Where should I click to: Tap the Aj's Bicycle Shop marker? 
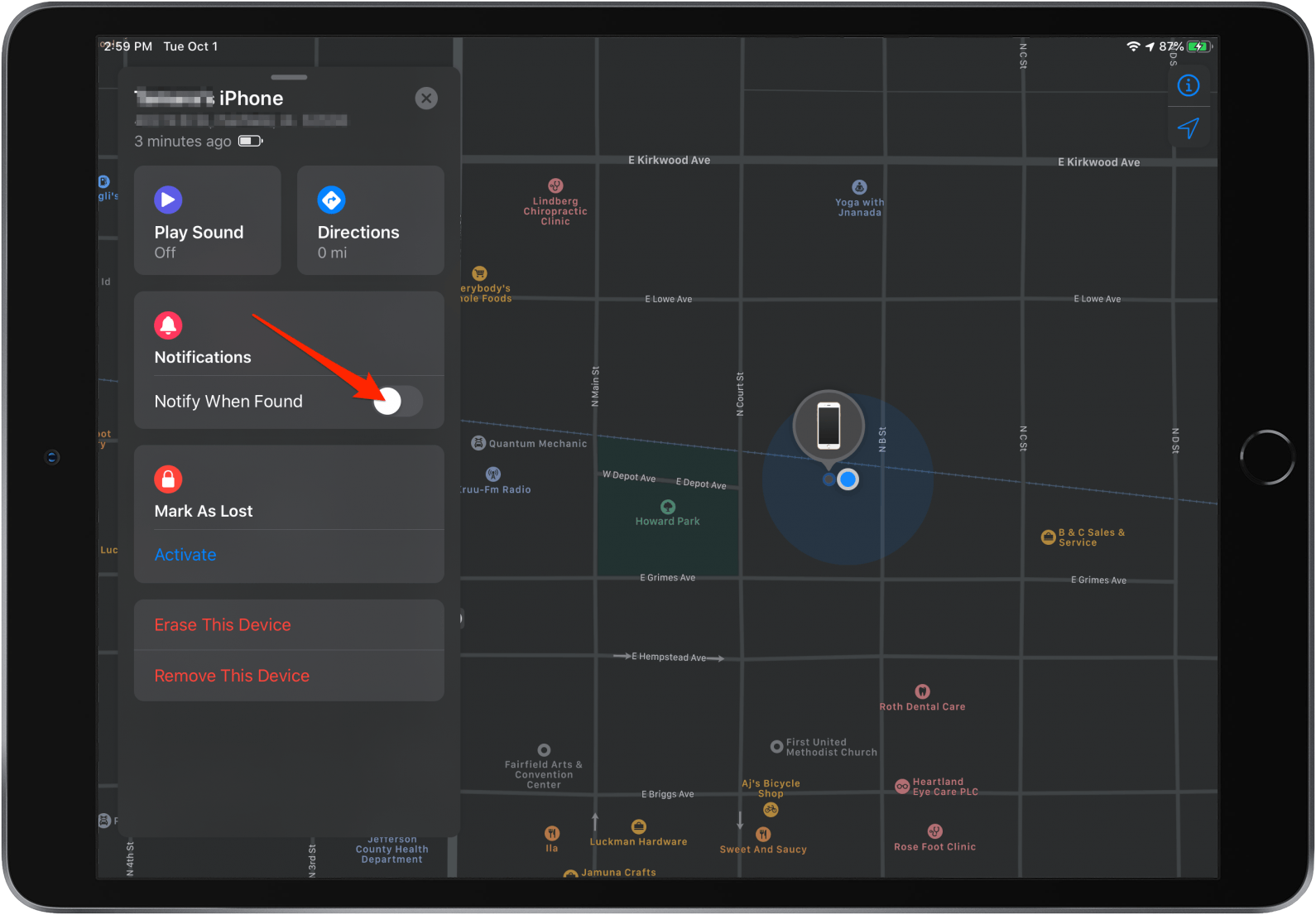click(x=771, y=810)
